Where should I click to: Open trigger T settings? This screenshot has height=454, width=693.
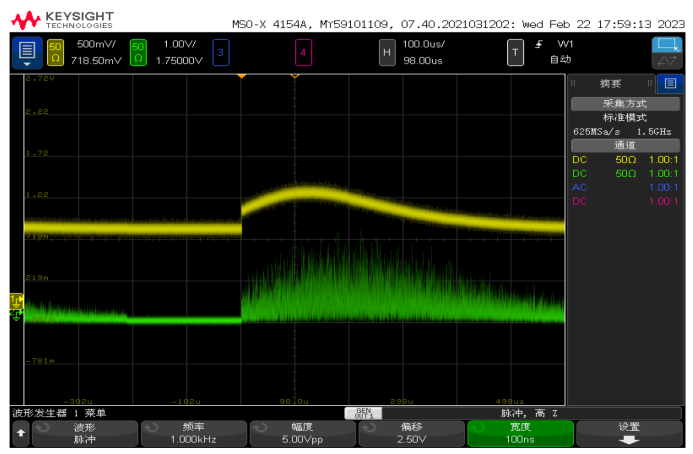point(515,50)
